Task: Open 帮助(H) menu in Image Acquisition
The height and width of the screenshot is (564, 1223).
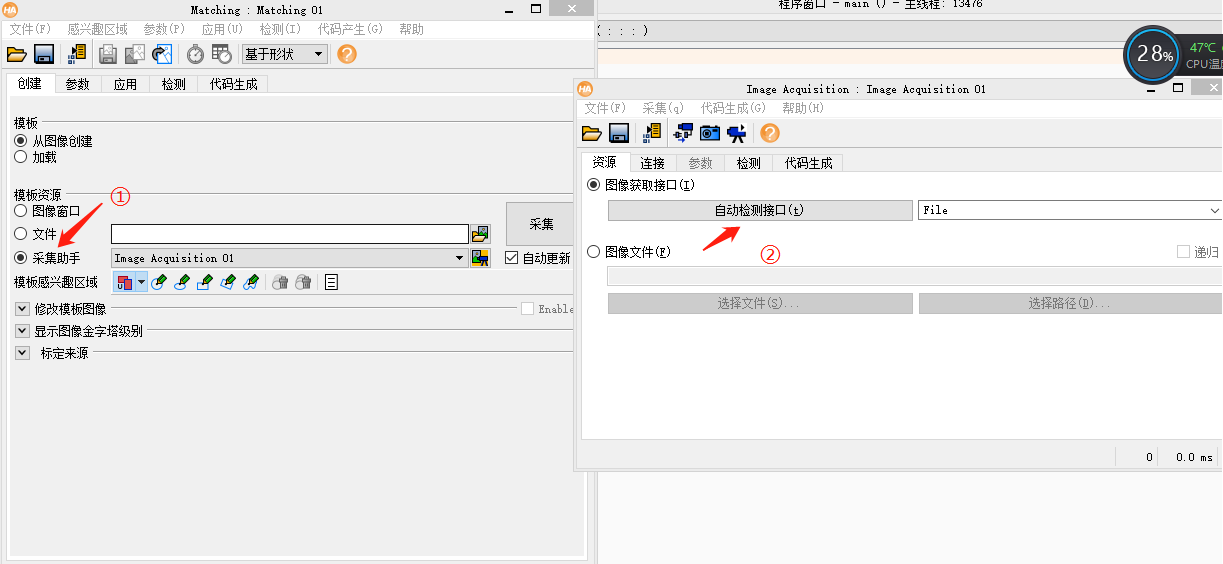Action: (x=803, y=108)
